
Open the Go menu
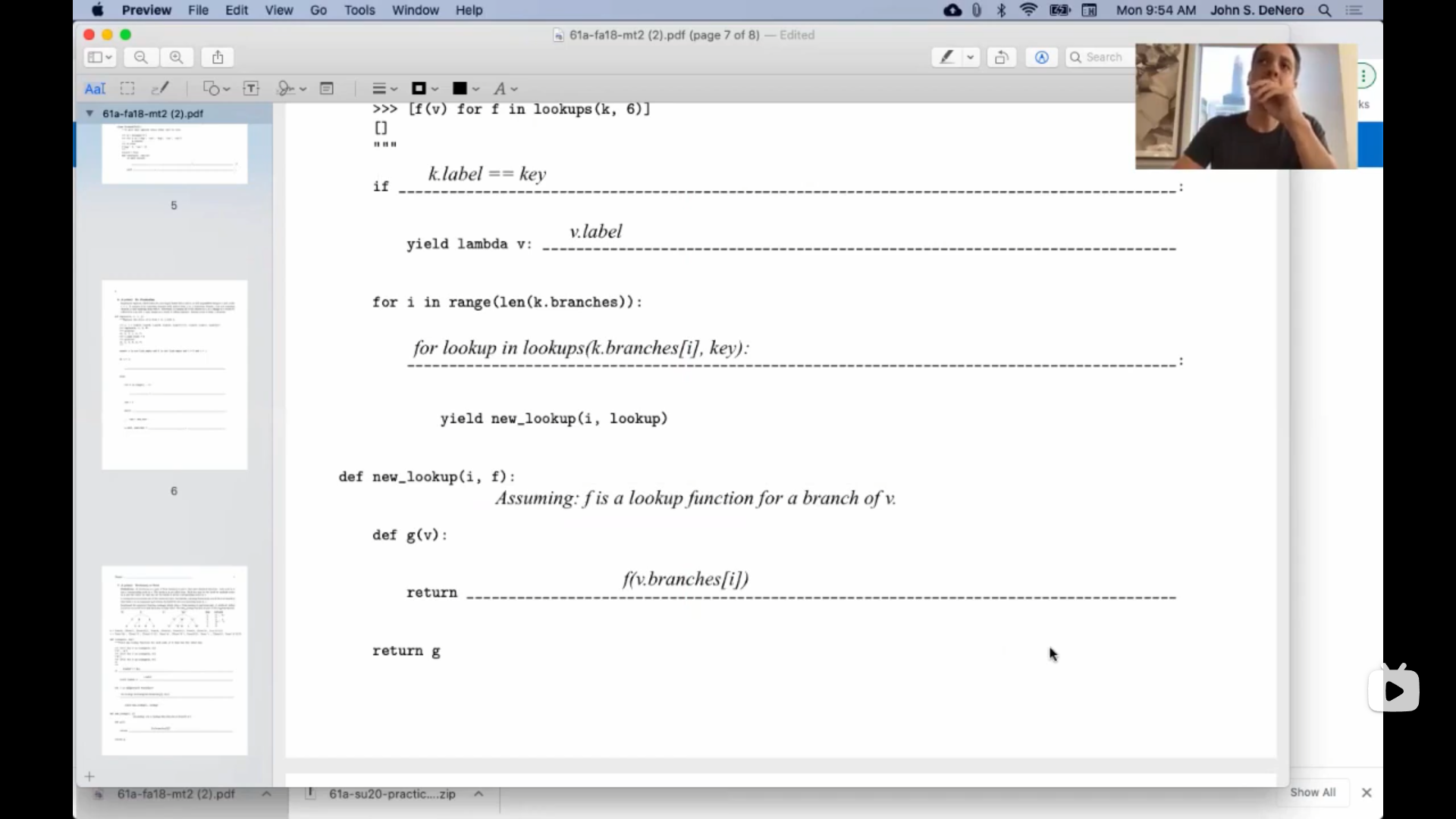318,10
